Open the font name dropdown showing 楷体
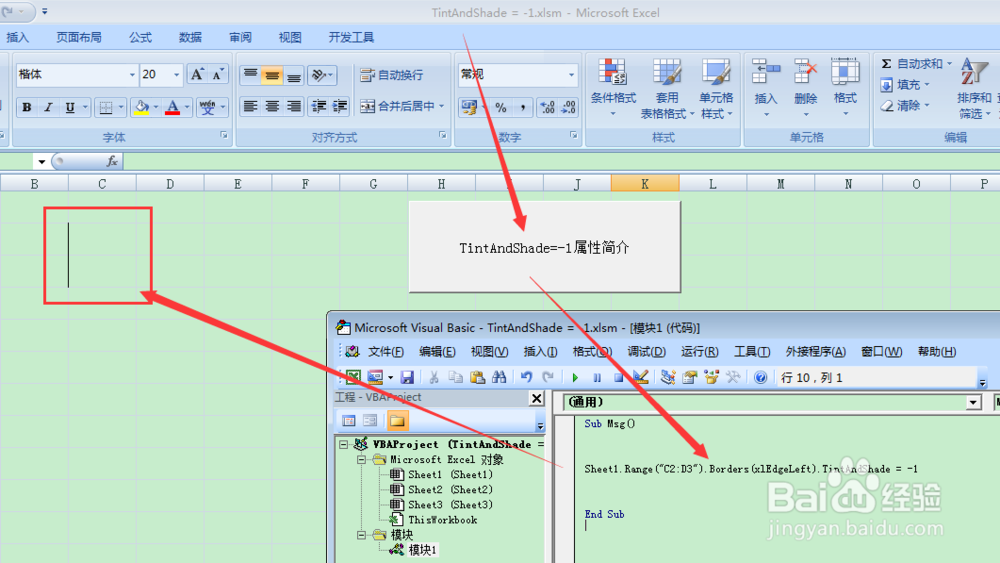 tap(132, 75)
